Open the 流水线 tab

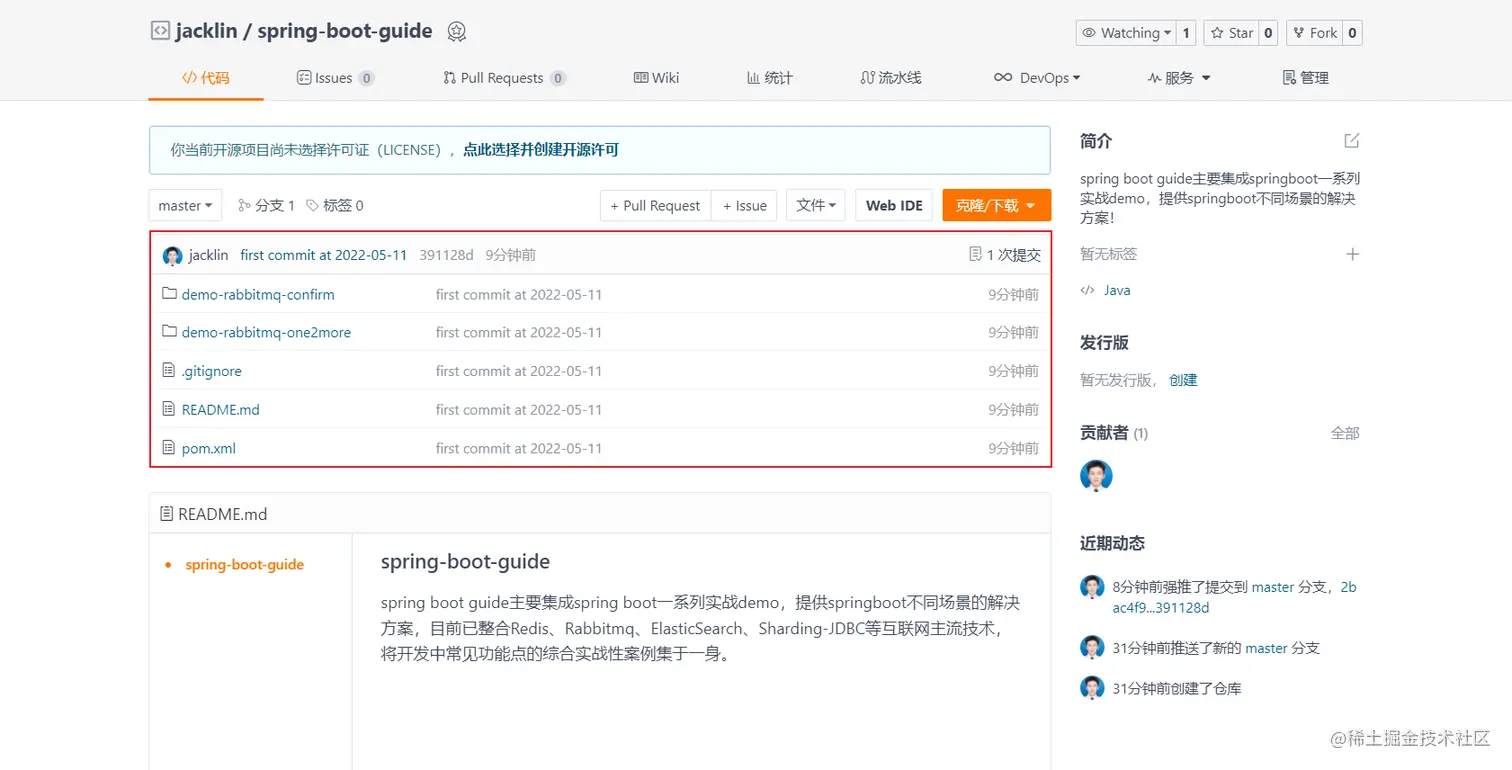[x=891, y=78]
